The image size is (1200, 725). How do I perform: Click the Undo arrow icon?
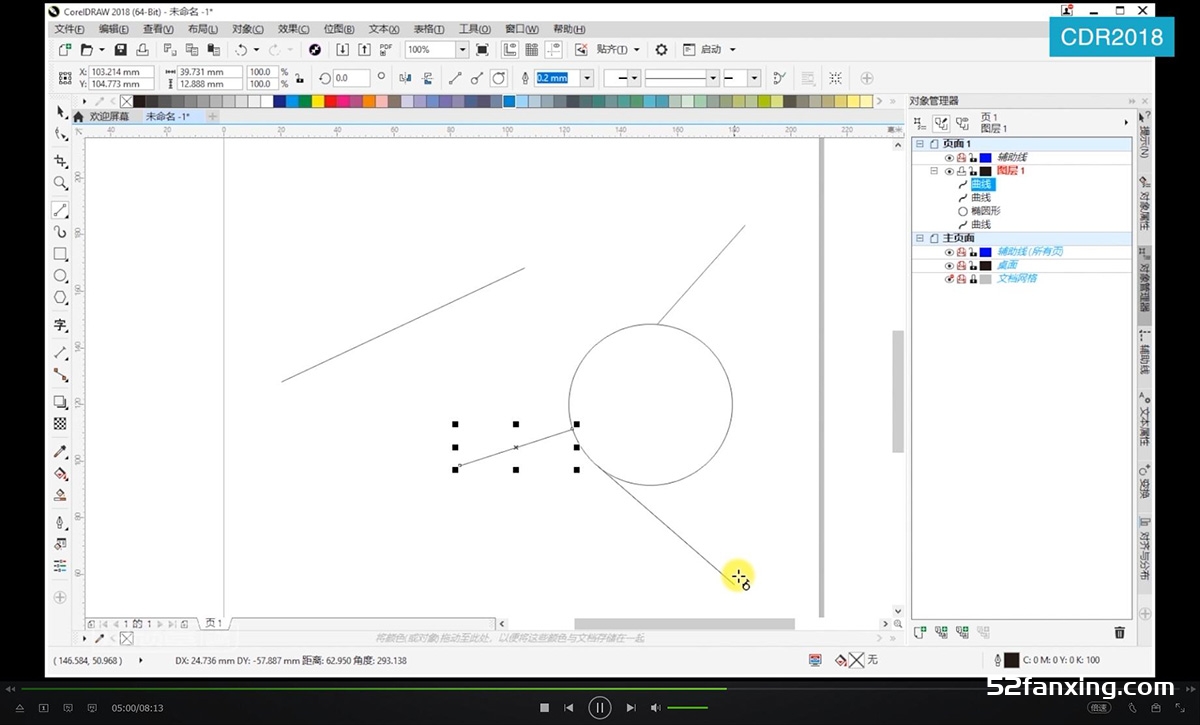pos(241,49)
